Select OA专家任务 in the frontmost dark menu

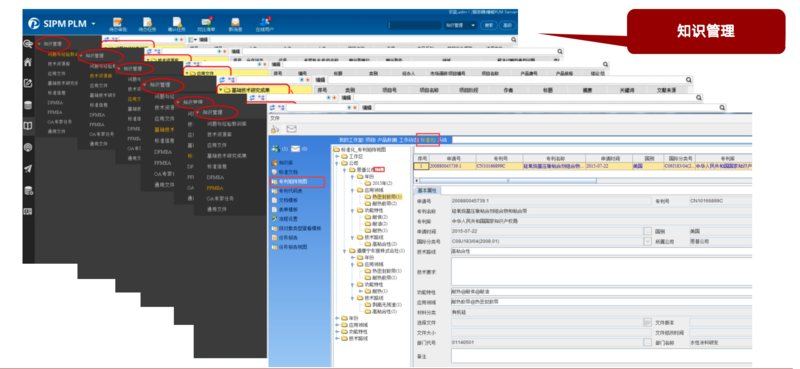(219, 199)
